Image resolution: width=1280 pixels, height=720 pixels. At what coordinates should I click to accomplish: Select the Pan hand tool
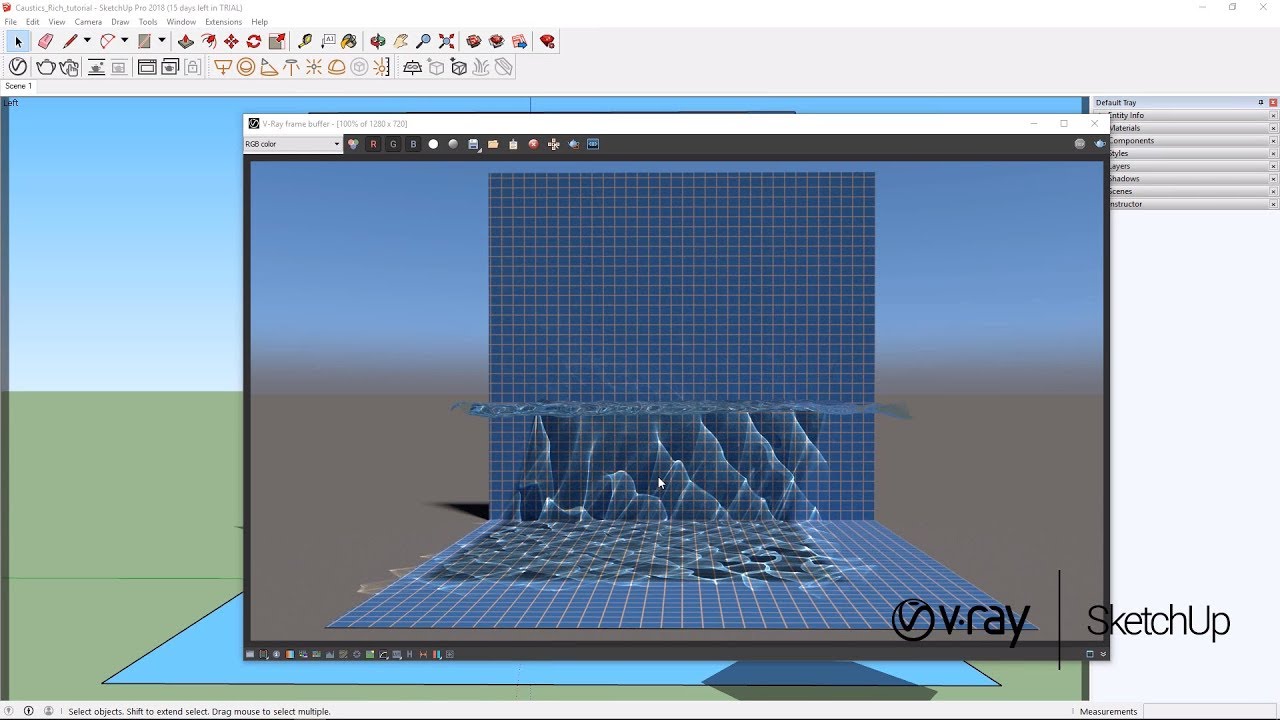pos(400,41)
